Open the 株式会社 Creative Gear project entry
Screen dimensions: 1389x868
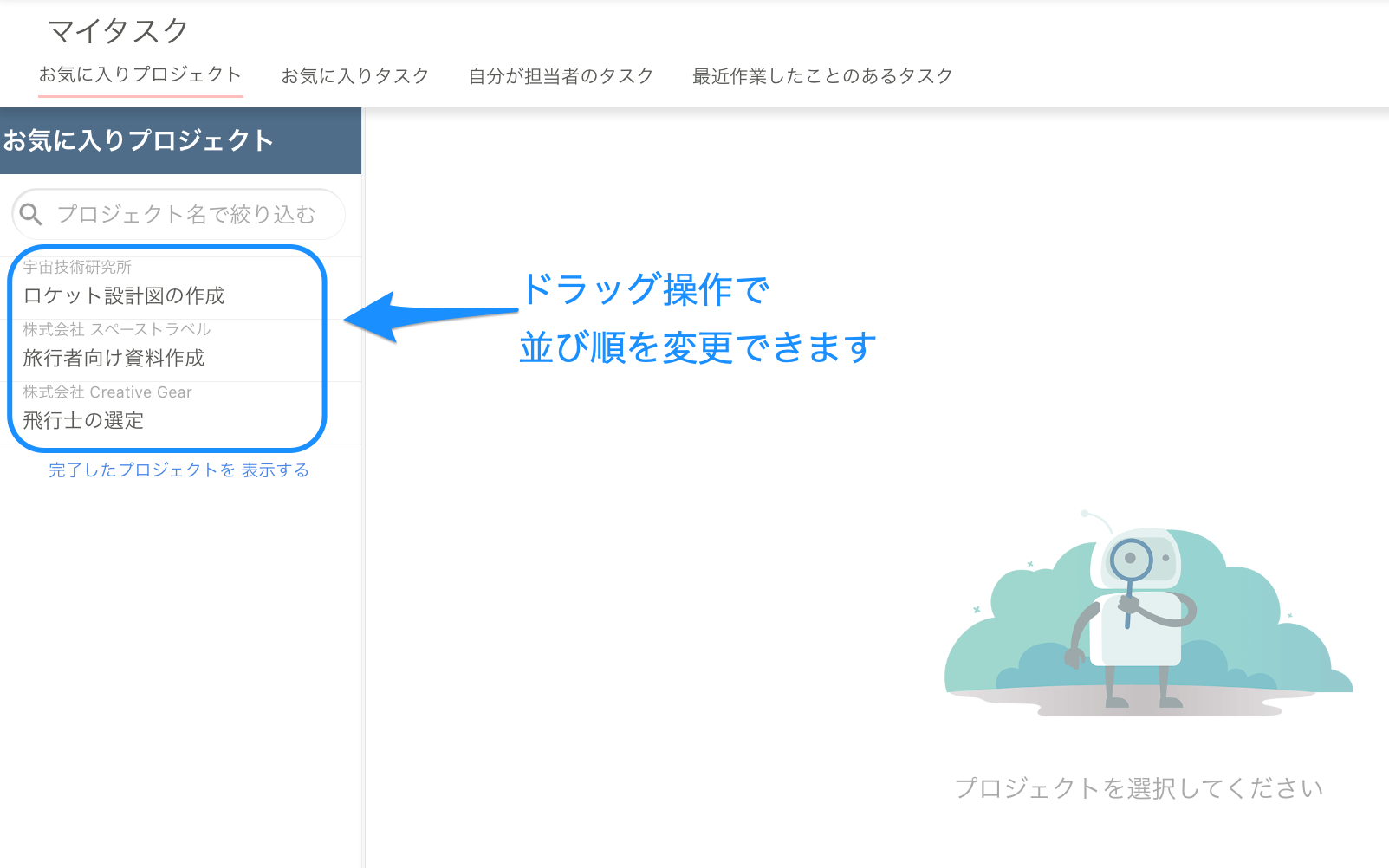pyautogui.click(x=107, y=392)
